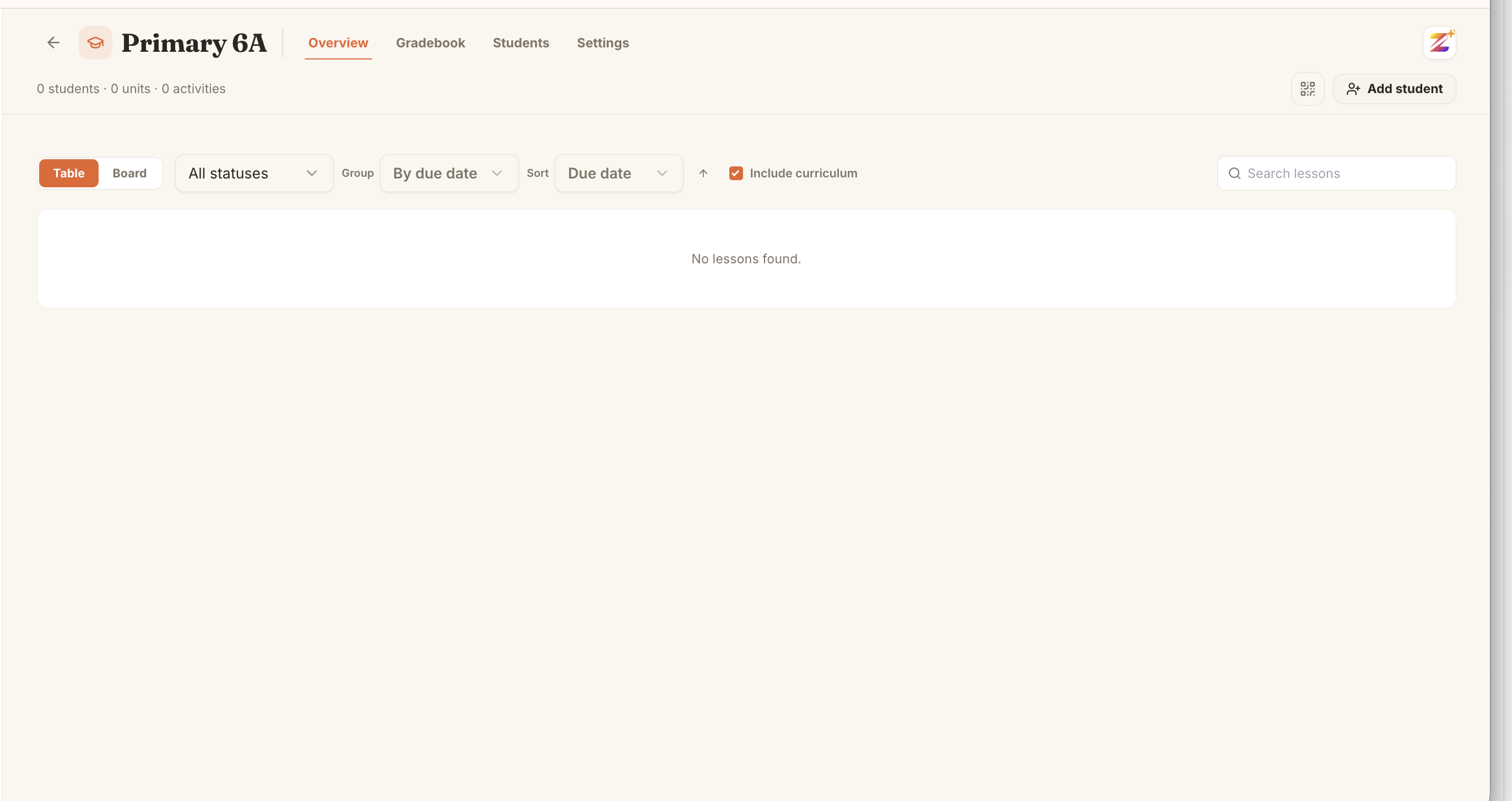
Task: Open the Students tab
Action: tap(521, 43)
